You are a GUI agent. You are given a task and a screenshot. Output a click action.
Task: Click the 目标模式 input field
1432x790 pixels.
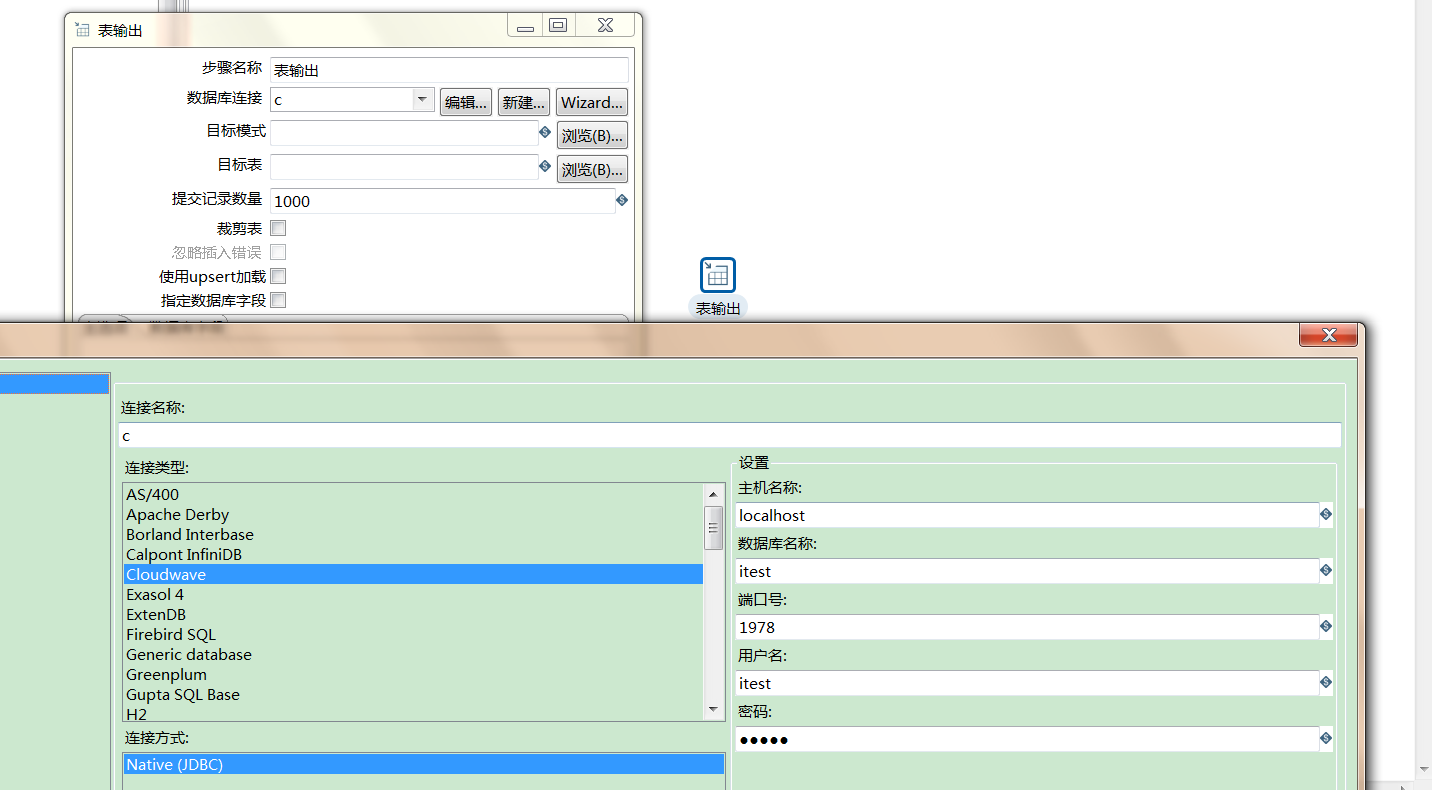point(404,133)
